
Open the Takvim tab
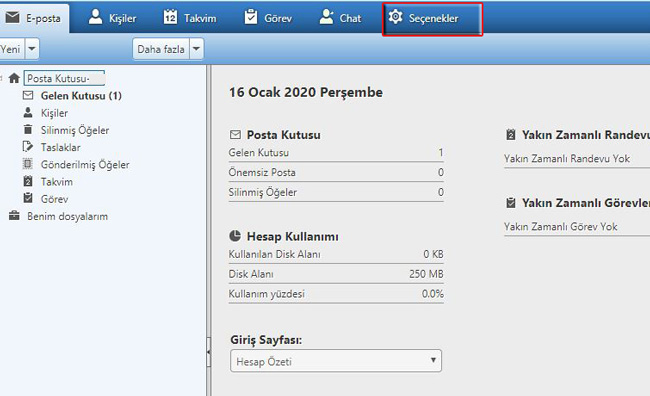click(190, 18)
